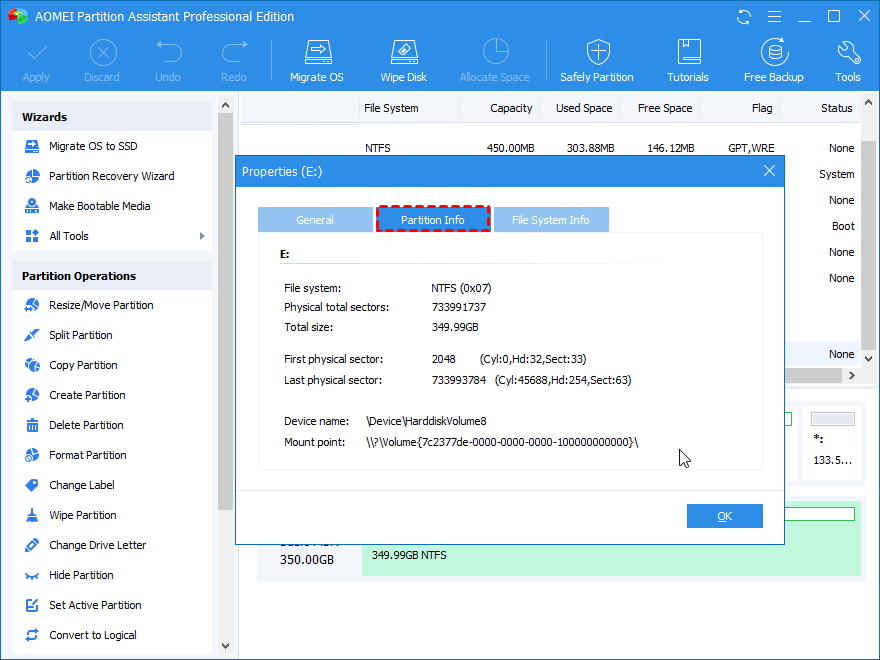This screenshot has width=880, height=660.
Task: Click the refresh icon in title bar
Action: pos(744,17)
